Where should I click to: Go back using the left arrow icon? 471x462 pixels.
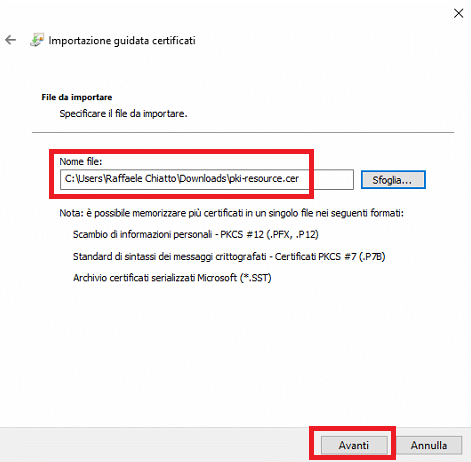pyautogui.click(x=11, y=40)
